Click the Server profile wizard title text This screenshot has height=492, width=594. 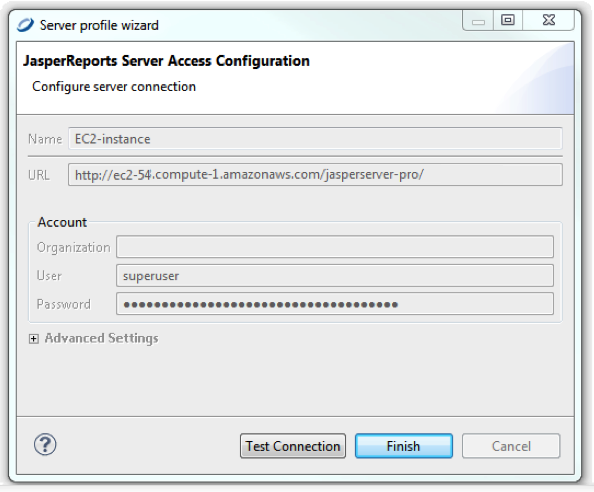click(x=99, y=25)
